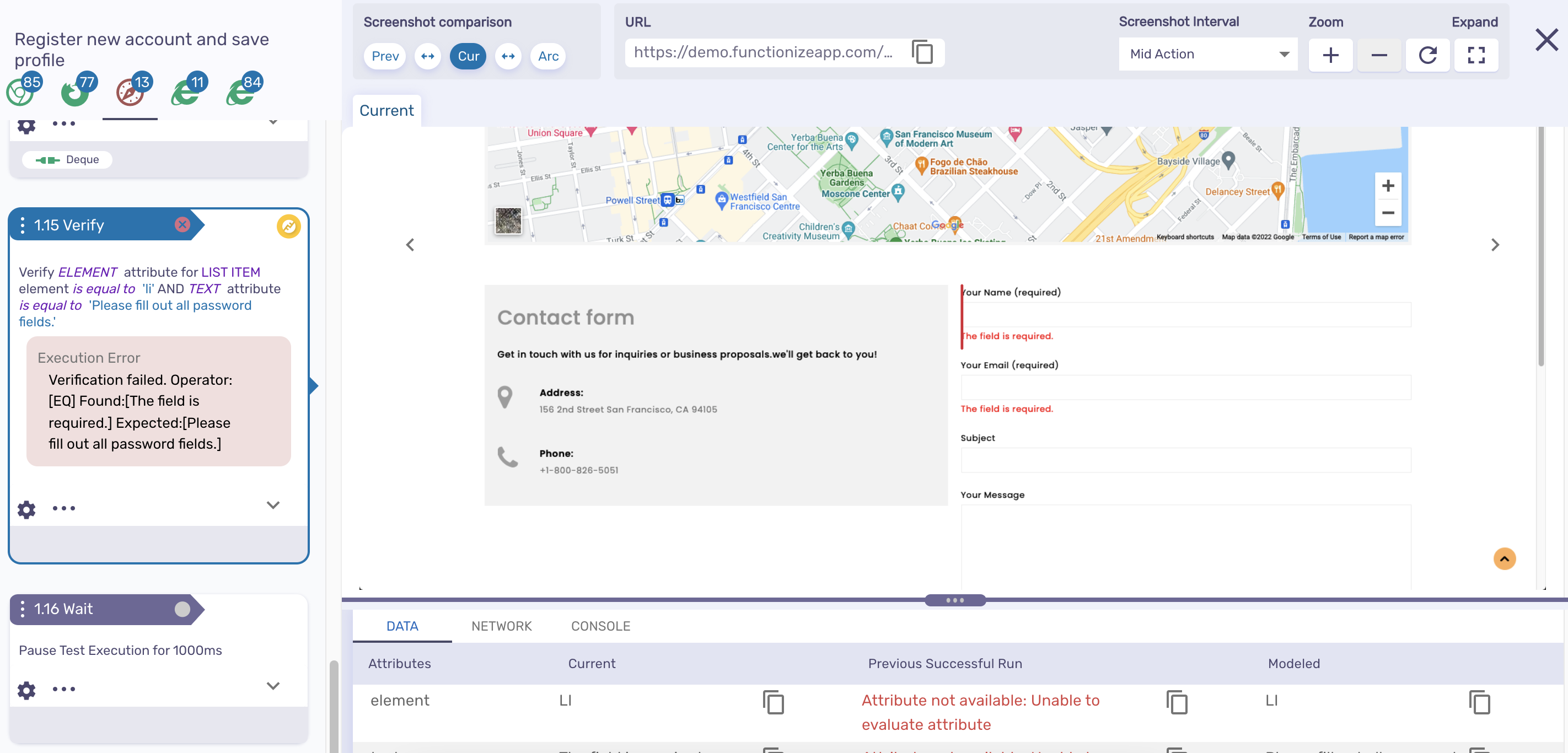
Task: Swap Prev and Cur comparison arrows
Action: (428, 56)
